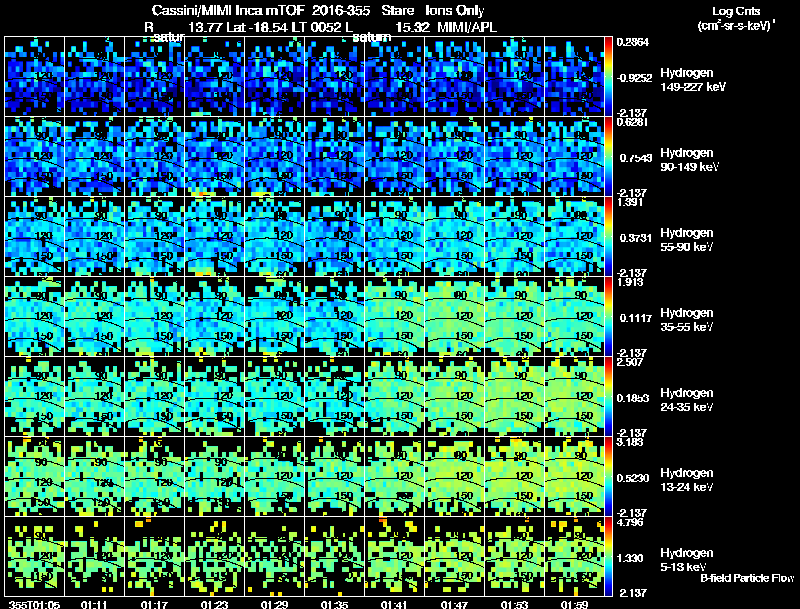Viewport: 800px width, 609px height.
Task: Select the 5-13 keV panel at 01:59
Action: coord(574,557)
